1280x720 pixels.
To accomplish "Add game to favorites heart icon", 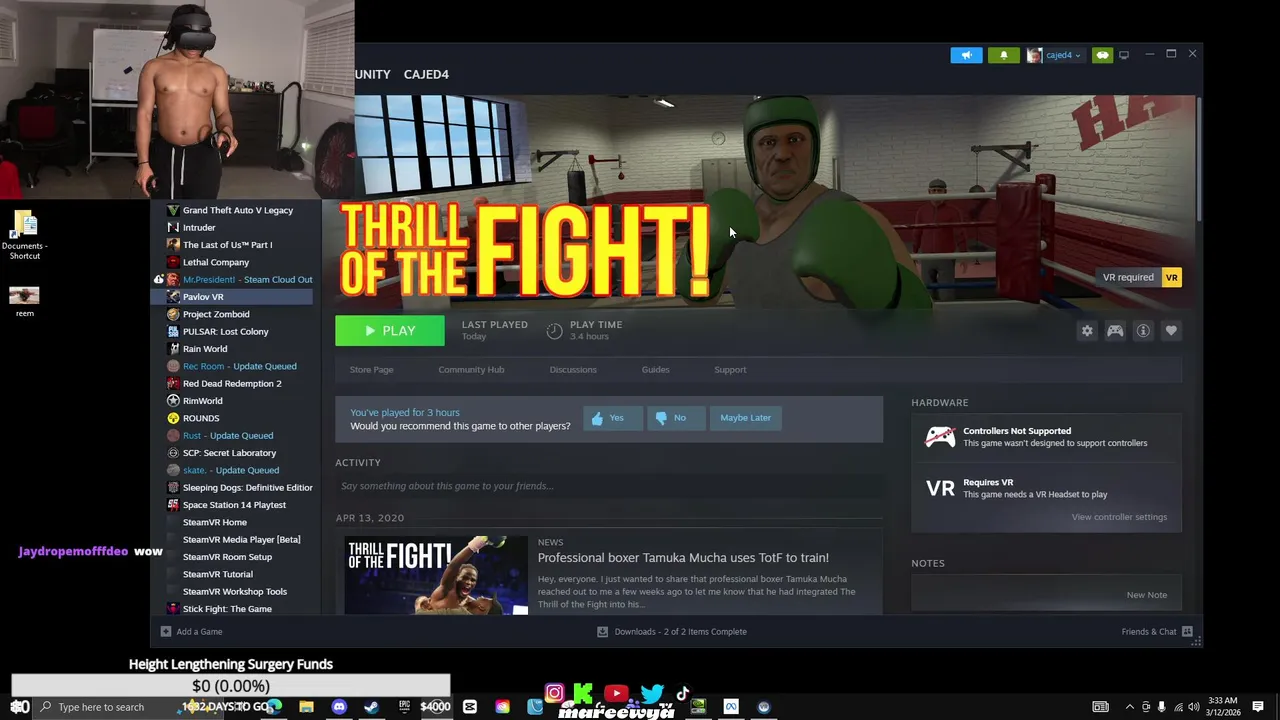I will 1171,331.
